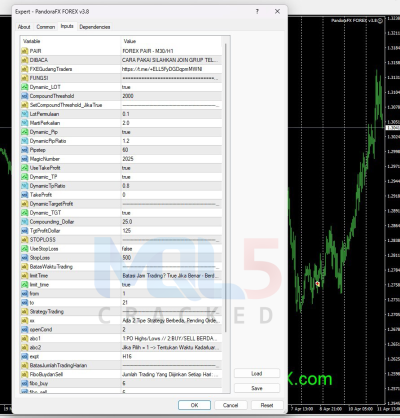
Task: Click the icon beside MartiPerkalian
Action: pyautogui.click(x=25, y=123)
